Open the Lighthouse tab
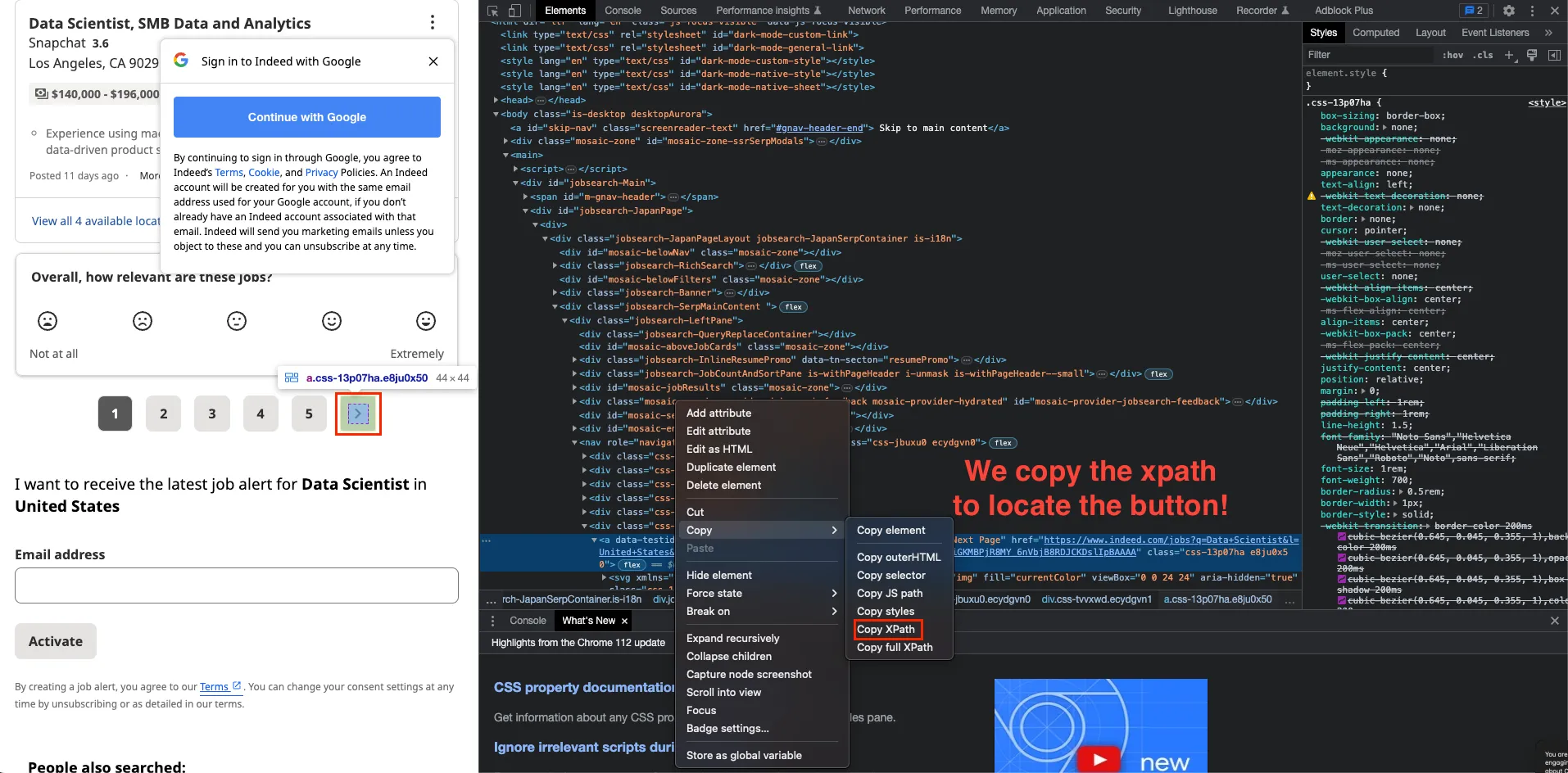This screenshot has width=1568, height=773. [1192, 11]
